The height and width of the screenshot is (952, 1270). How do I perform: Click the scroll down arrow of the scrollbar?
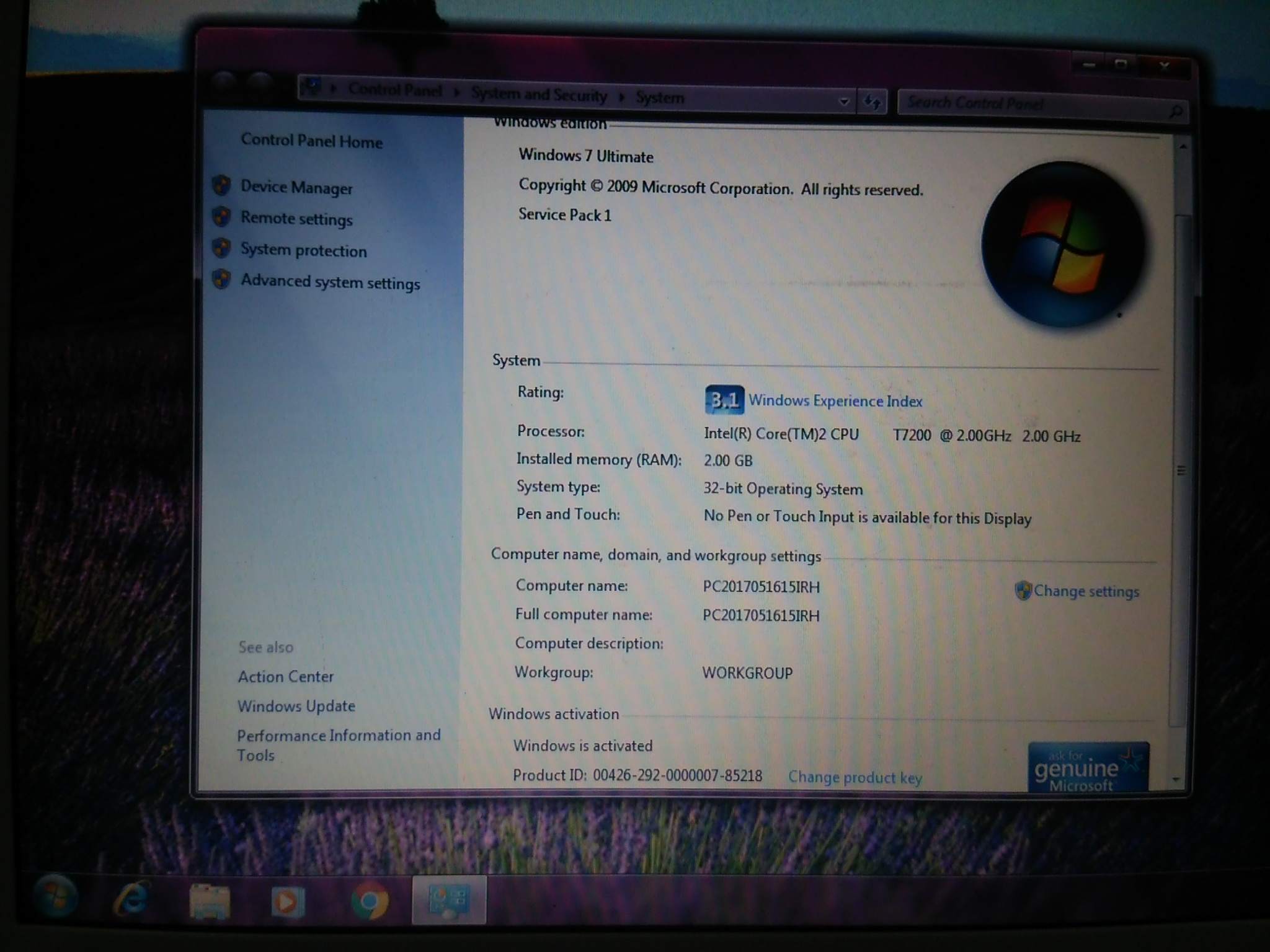[x=1176, y=780]
